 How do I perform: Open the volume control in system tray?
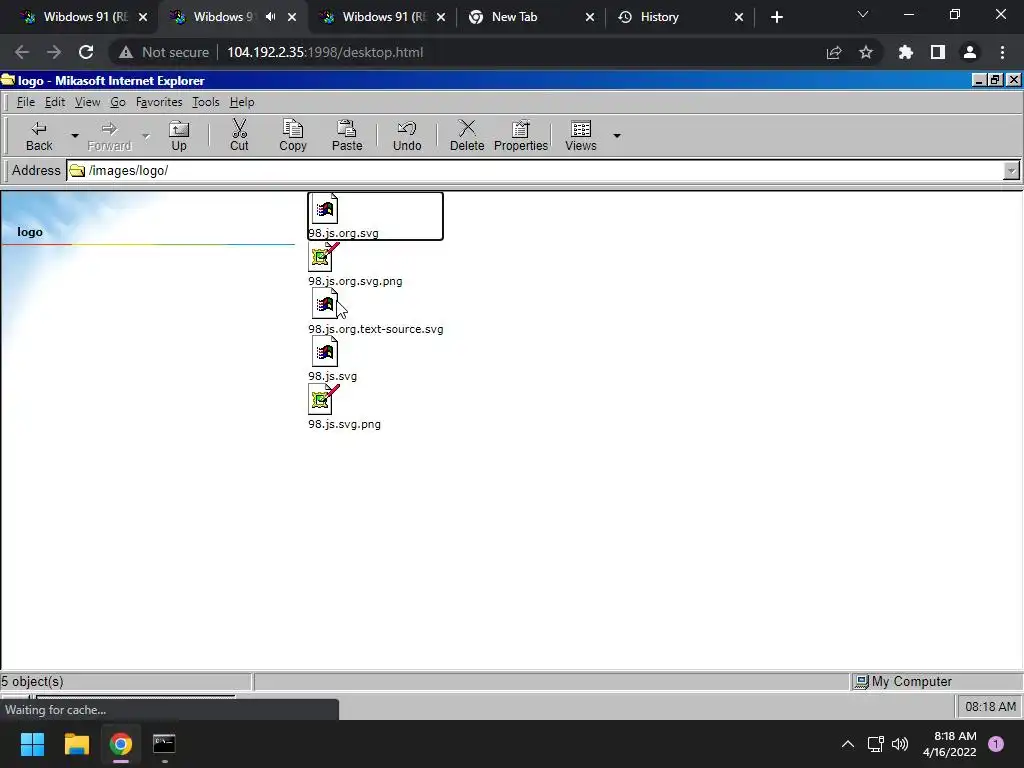pyautogui.click(x=900, y=744)
